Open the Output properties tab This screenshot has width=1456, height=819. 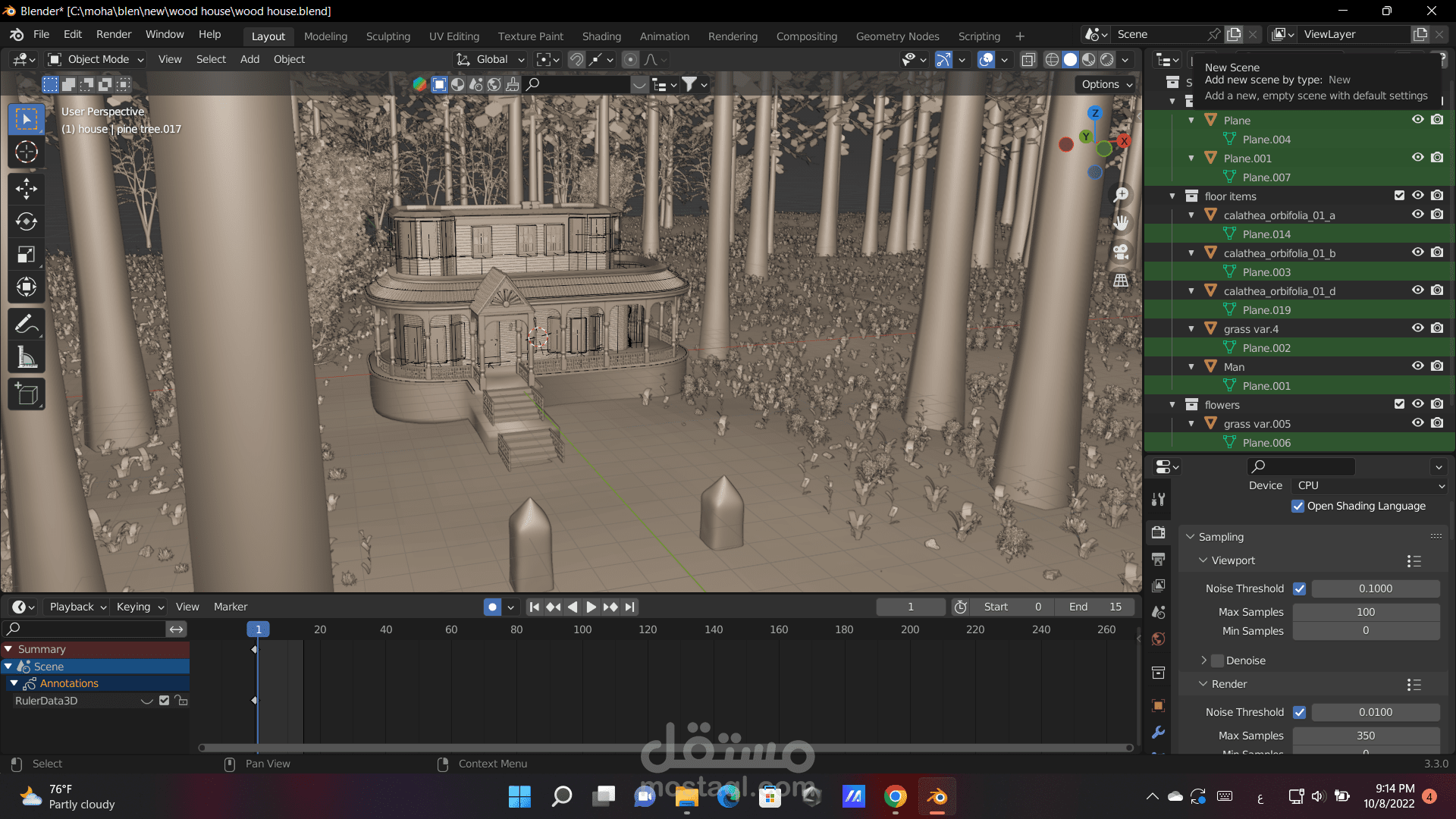[1158, 560]
